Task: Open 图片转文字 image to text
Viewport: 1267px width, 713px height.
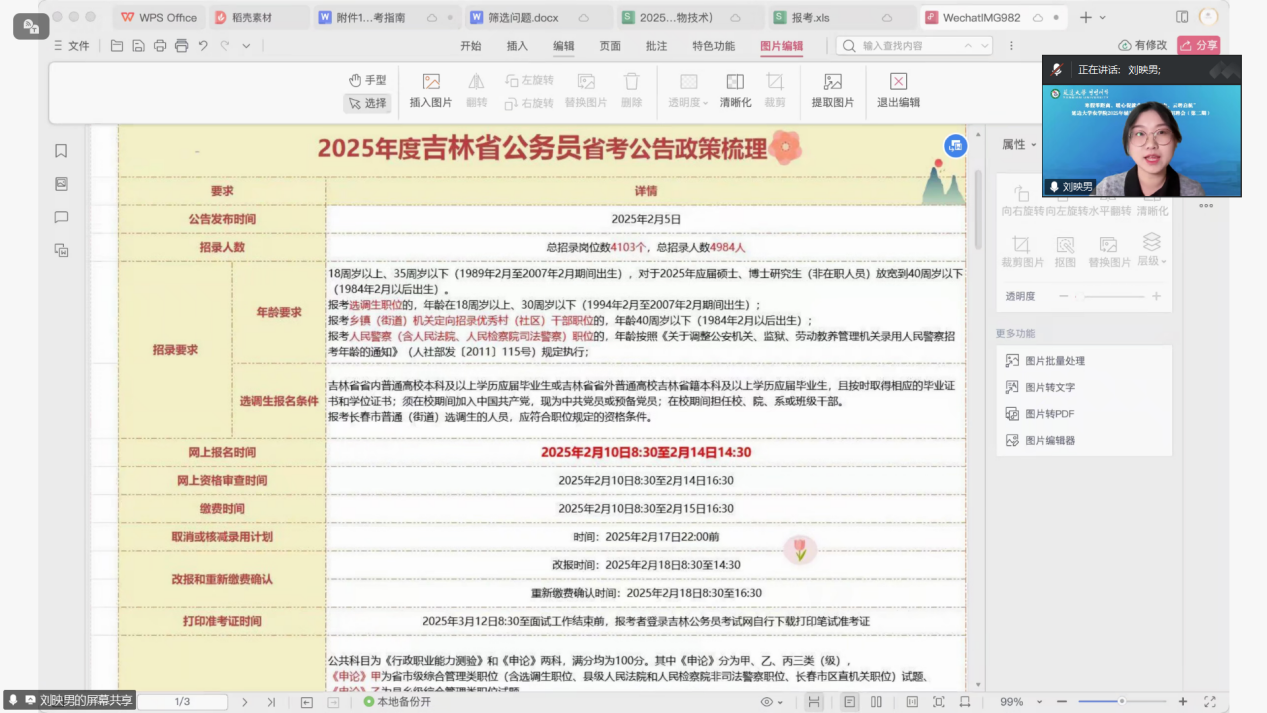Action: (x=1040, y=387)
